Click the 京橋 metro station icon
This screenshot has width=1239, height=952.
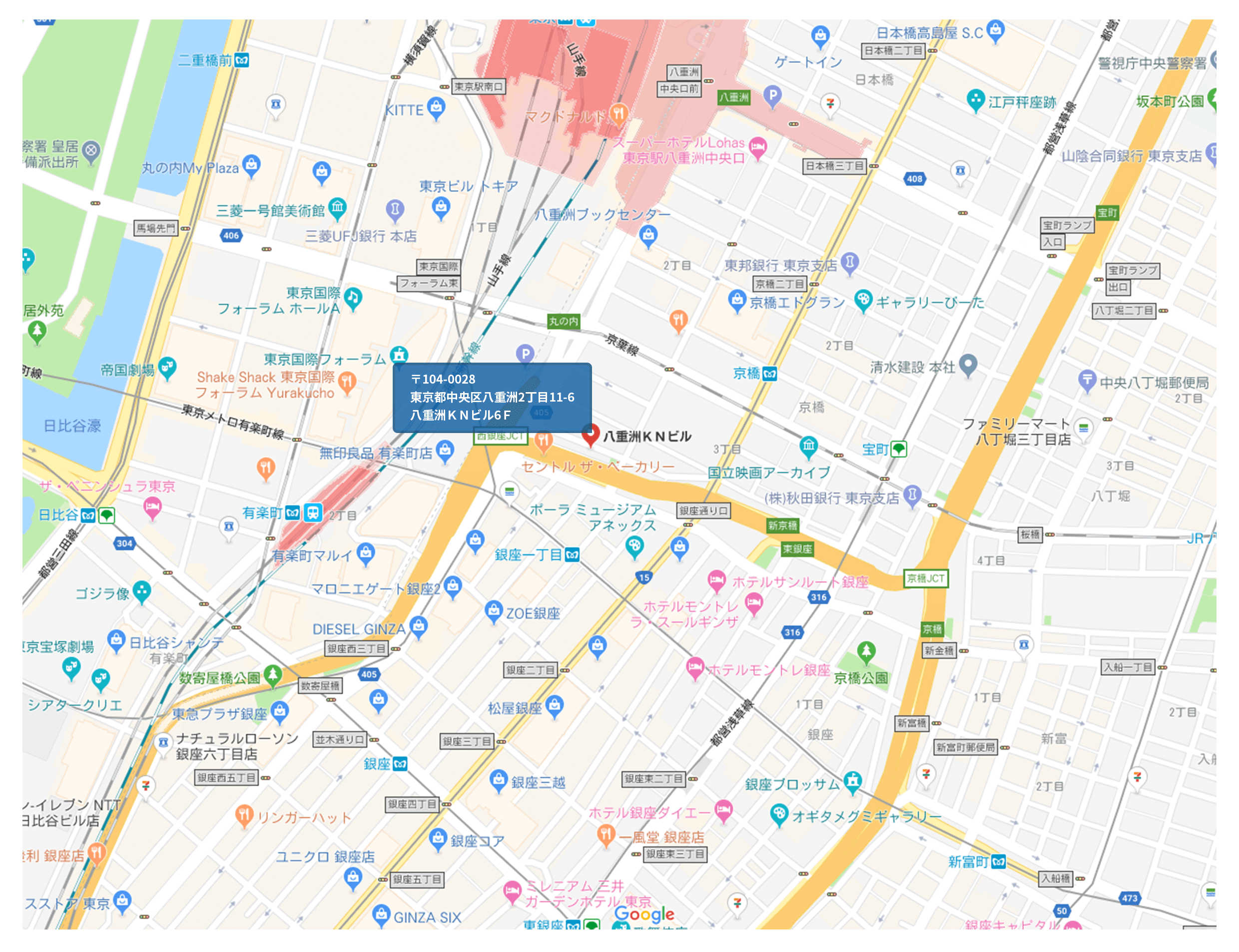click(x=770, y=374)
